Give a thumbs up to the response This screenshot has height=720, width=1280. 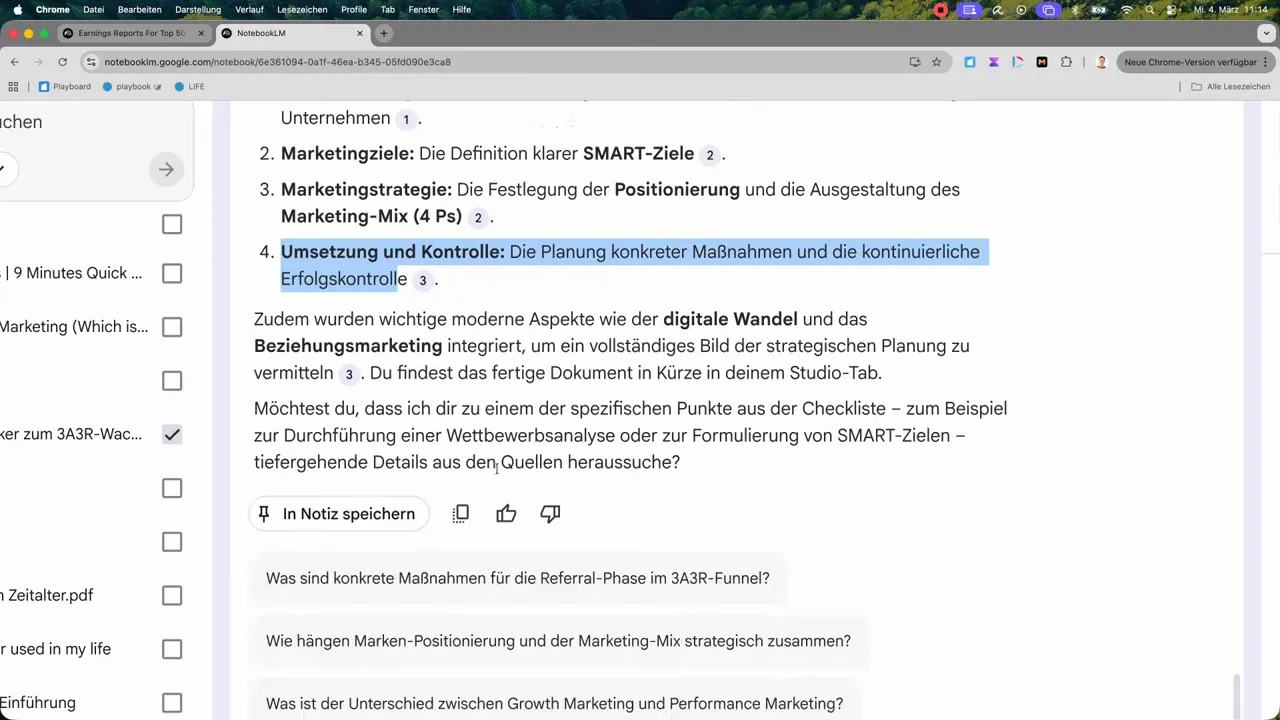[506, 513]
